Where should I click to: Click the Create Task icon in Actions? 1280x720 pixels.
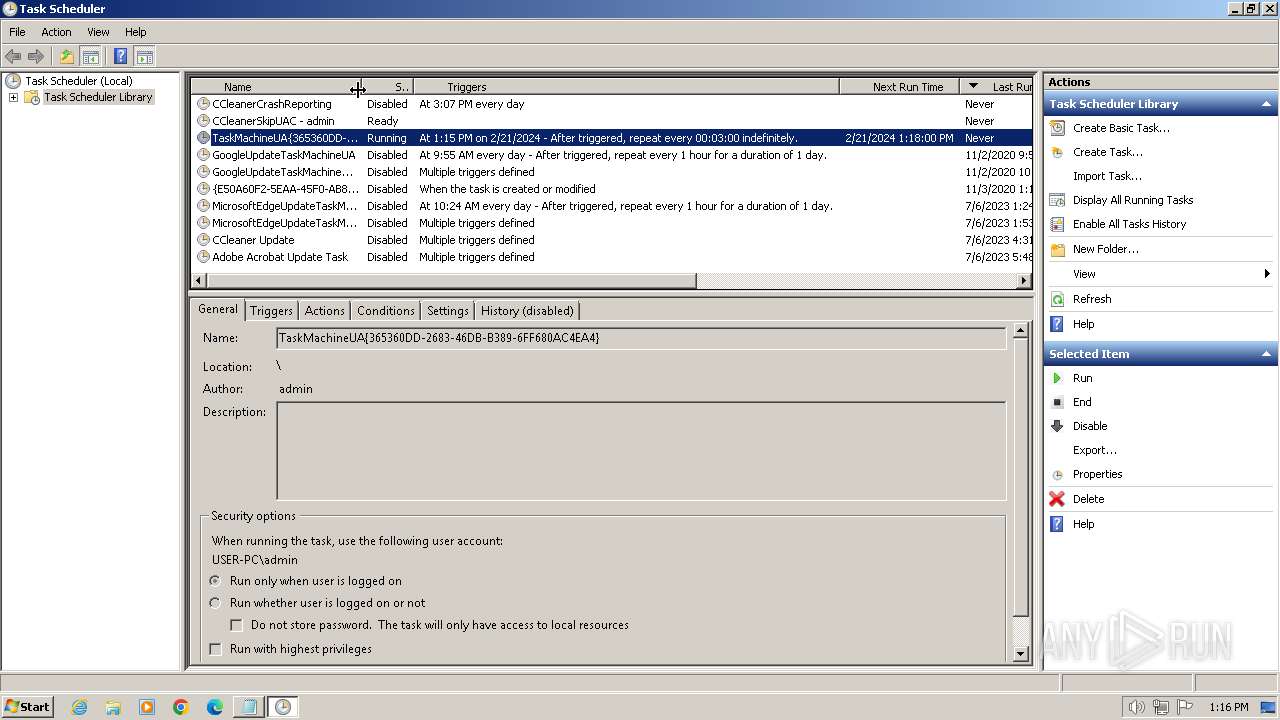[x=1057, y=152]
